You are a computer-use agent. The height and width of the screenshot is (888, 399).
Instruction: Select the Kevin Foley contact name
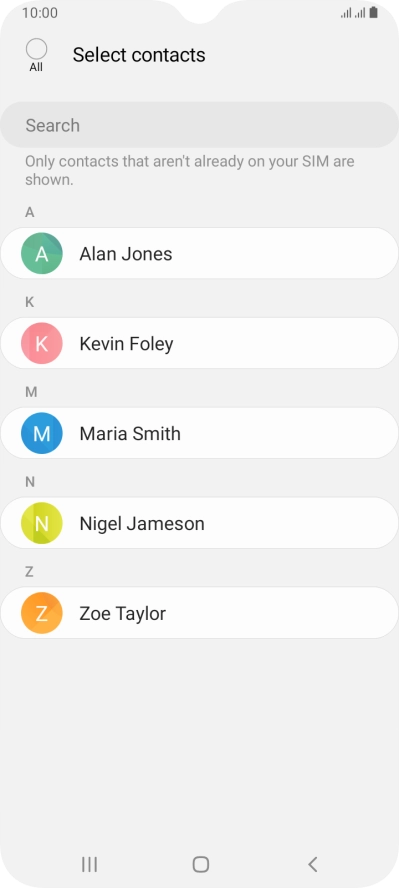point(126,344)
